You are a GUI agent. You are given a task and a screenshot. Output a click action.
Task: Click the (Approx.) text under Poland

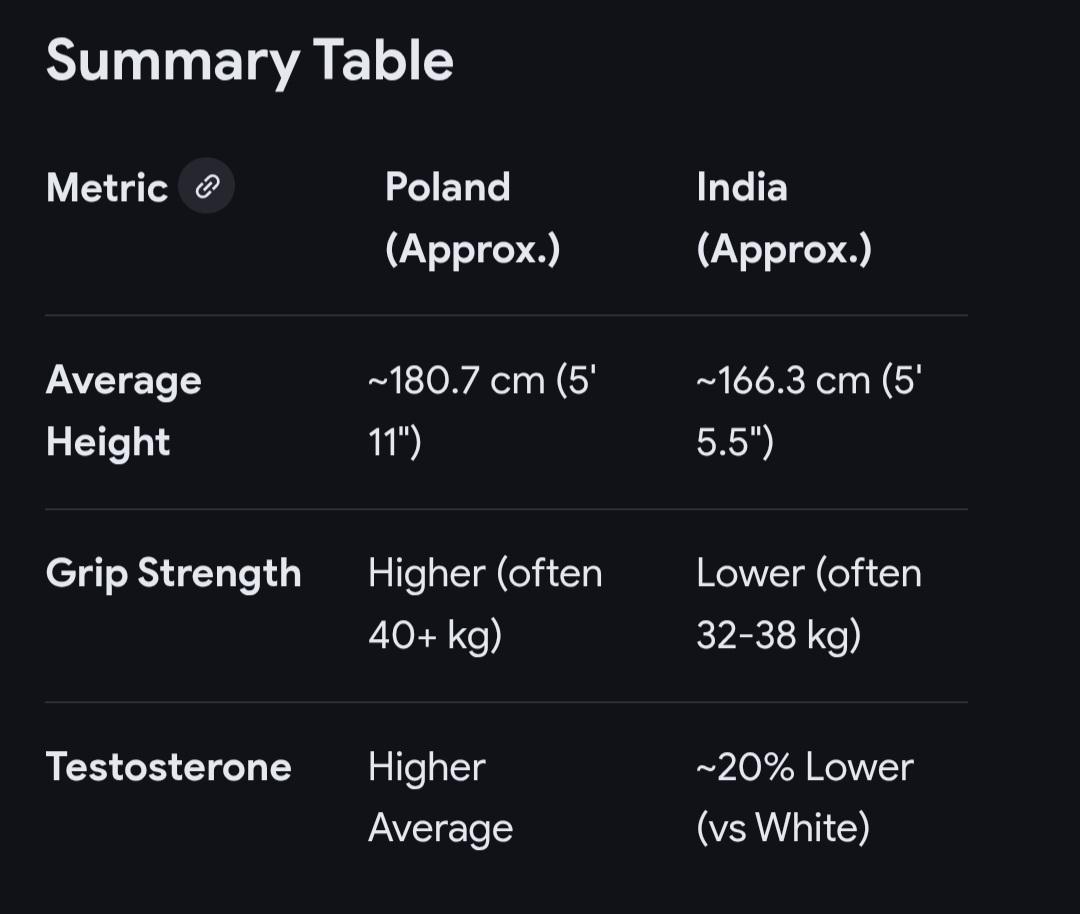(x=473, y=249)
